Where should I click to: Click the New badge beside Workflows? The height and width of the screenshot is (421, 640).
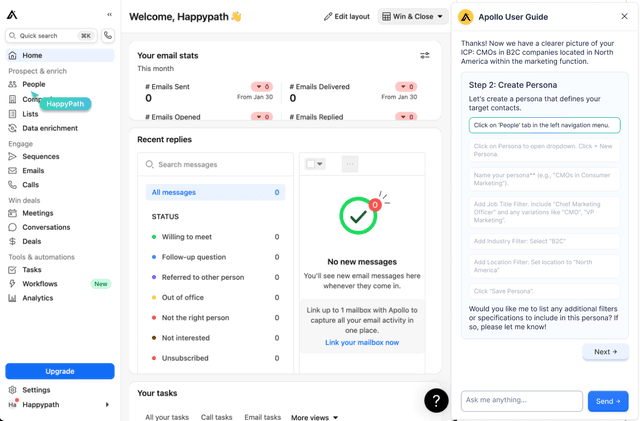click(101, 284)
